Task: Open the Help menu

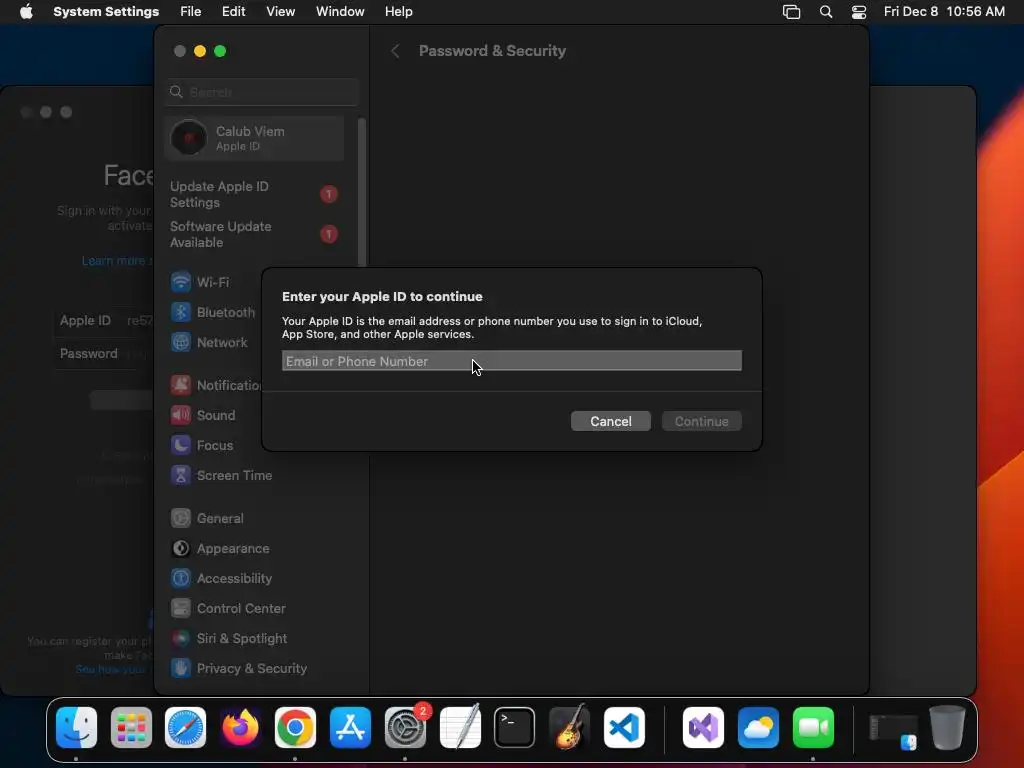Action: coord(398,12)
